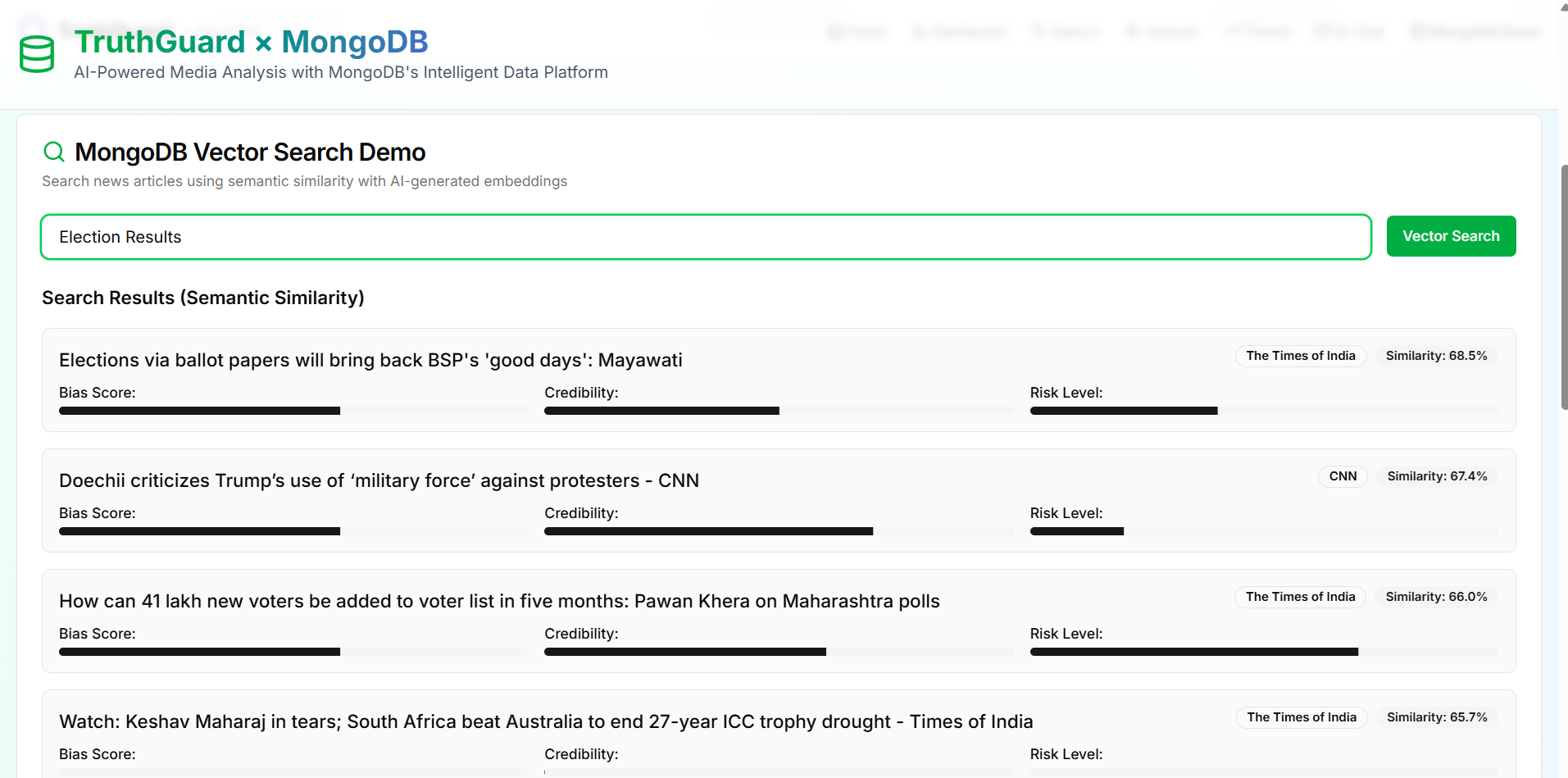The image size is (1568, 778).
Task: Click the green MongoDB database icon
Action: coord(36,55)
